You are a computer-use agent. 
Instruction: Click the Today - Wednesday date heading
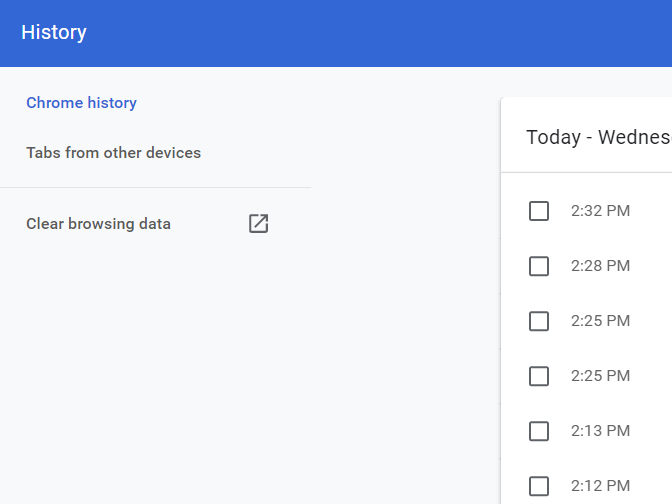click(x=599, y=138)
